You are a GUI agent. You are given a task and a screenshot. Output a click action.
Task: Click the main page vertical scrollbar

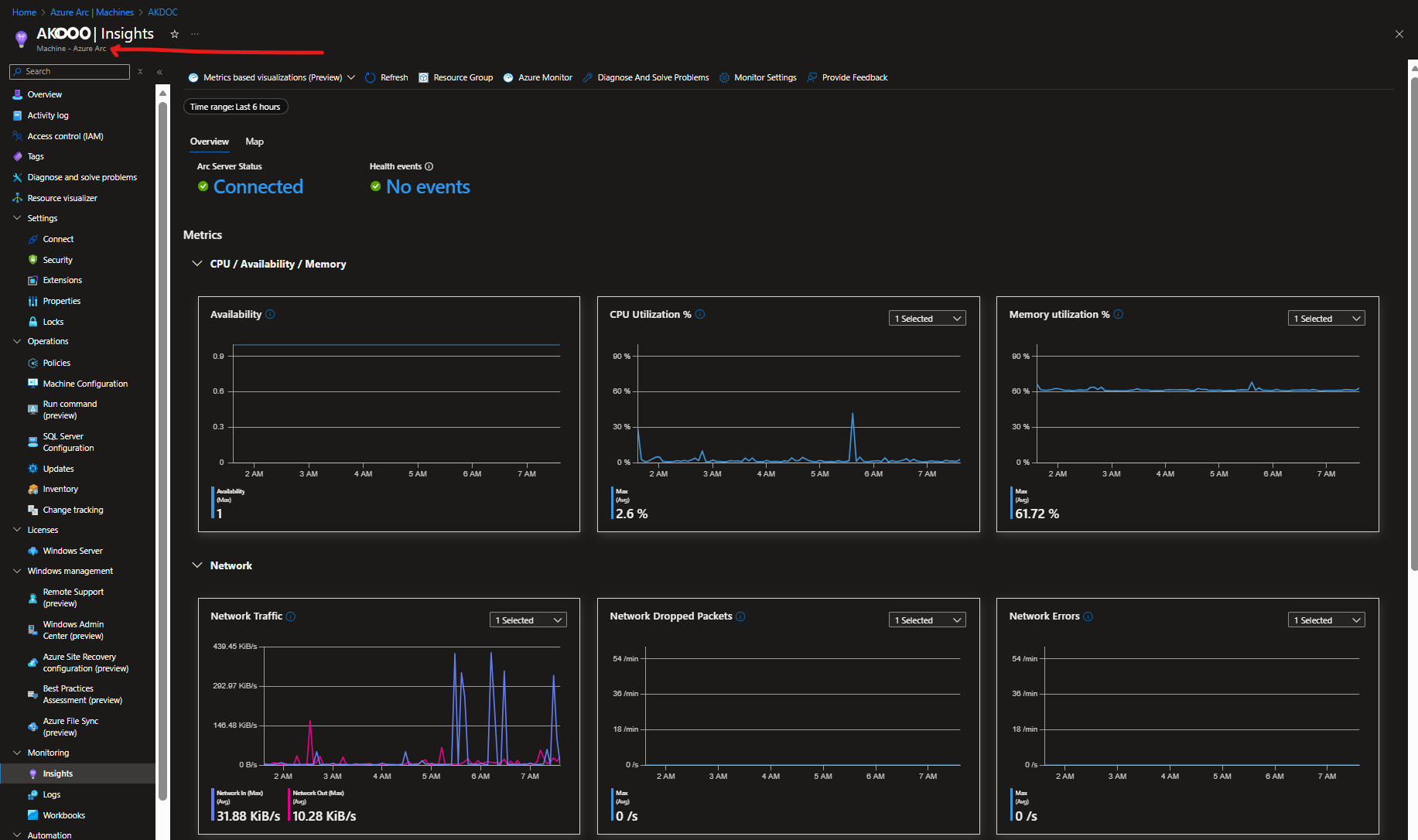coord(1414,323)
